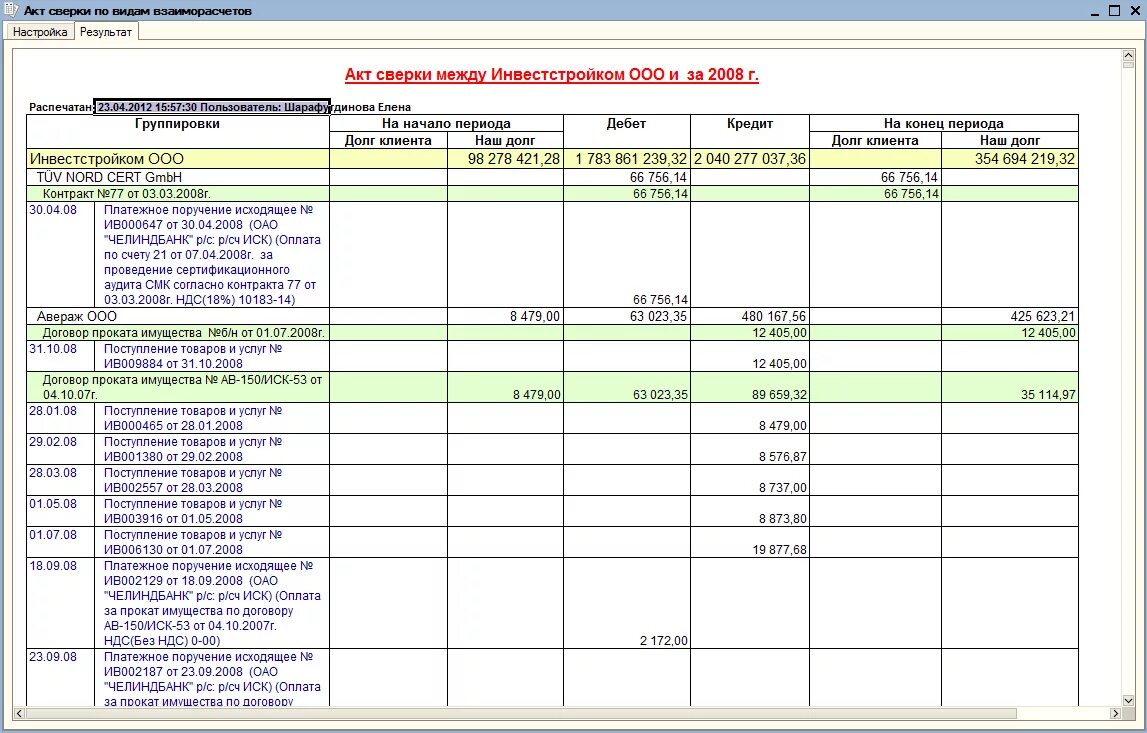The width and height of the screenshot is (1147, 733).
Task: Click the document icon in title bar
Action: coord(10,10)
